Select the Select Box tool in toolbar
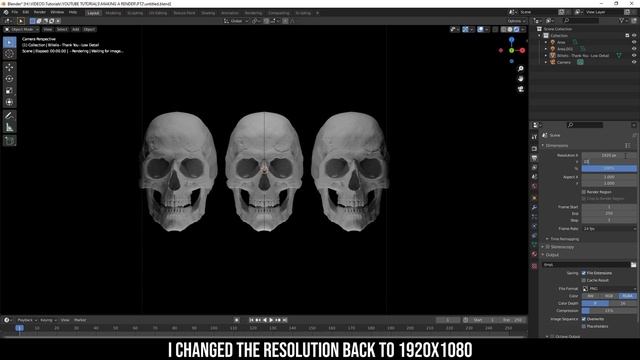 coord(9,42)
